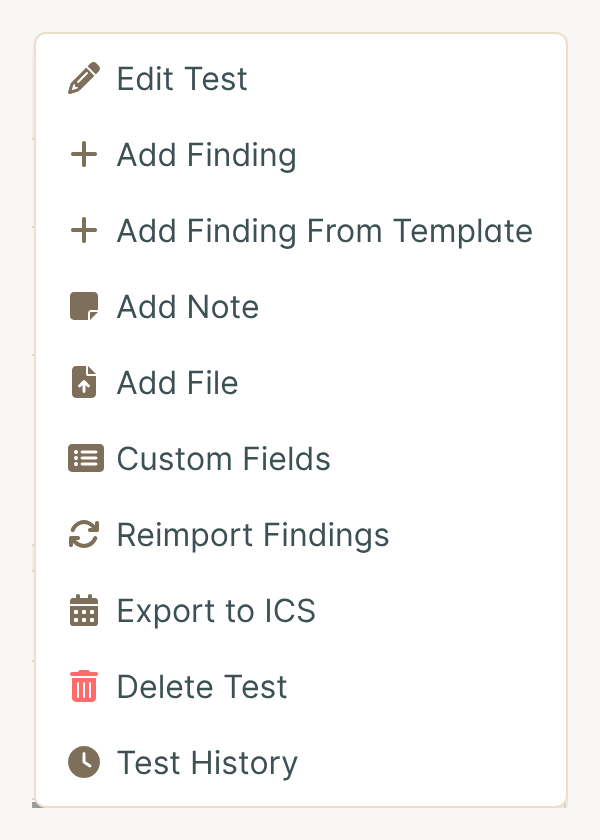Select Reimport Findings option
The width and height of the screenshot is (600, 840).
coord(301,535)
